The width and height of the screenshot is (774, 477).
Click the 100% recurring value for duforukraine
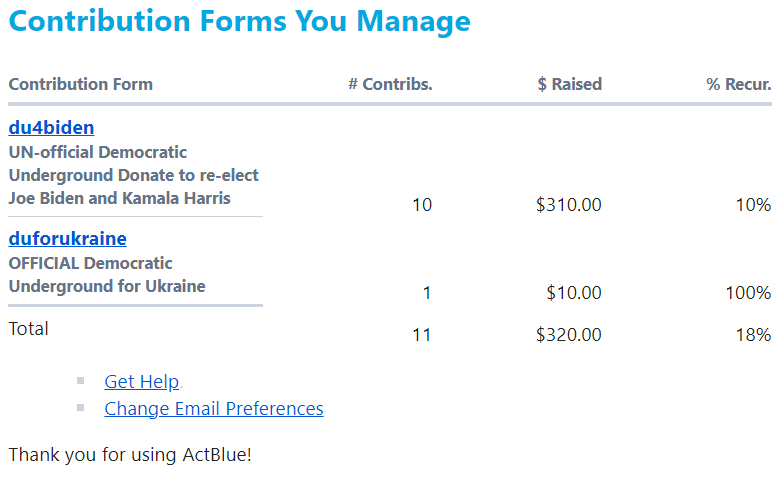[747, 293]
